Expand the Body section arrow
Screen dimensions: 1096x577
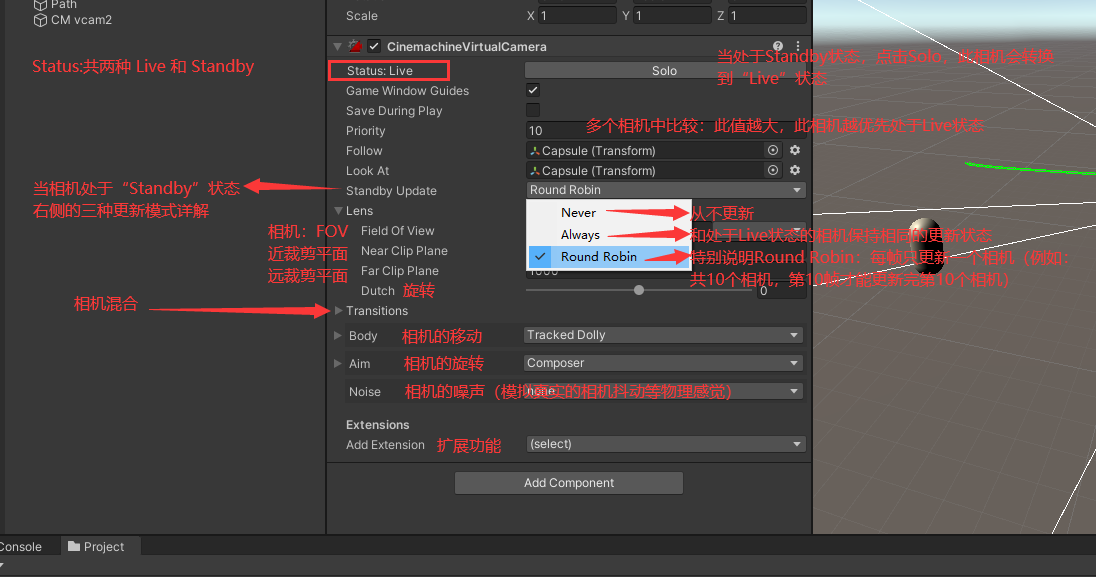(x=338, y=336)
